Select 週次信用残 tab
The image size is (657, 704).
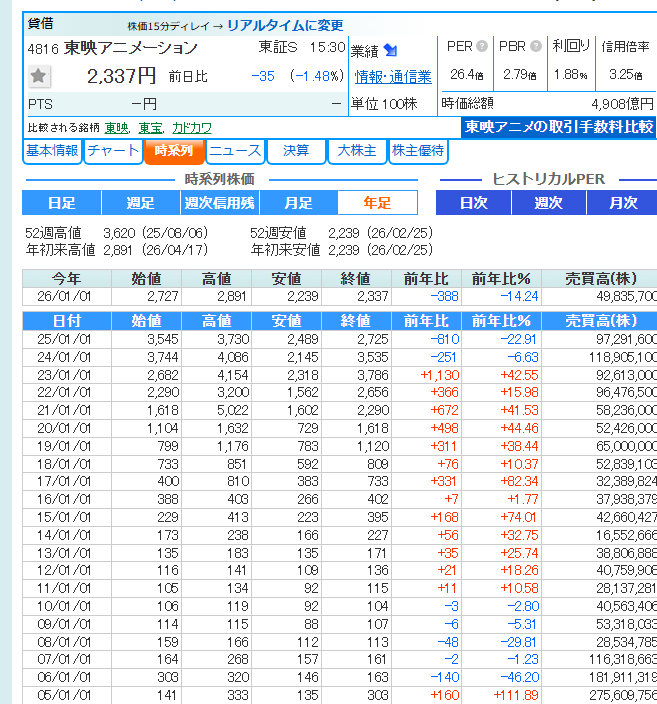pyautogui.click(x=220, y=203)
